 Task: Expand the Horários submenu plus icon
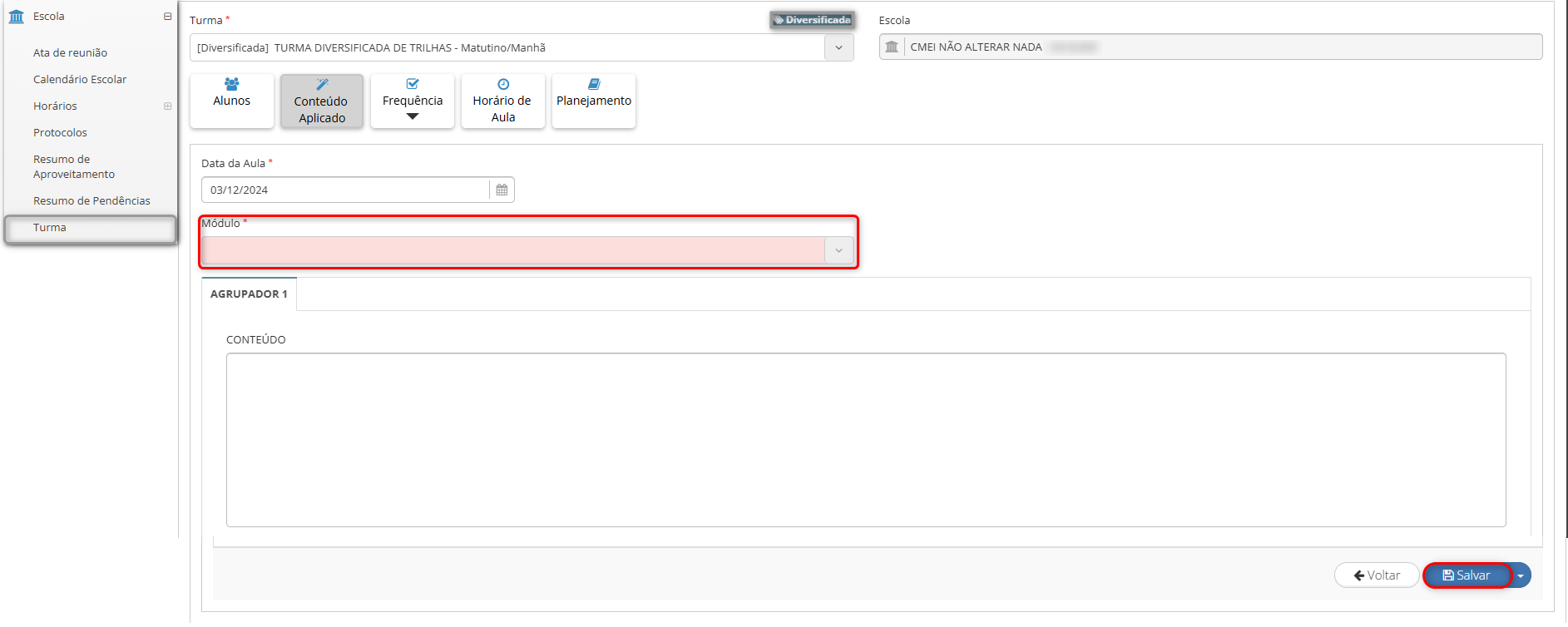tap(167, 106)
